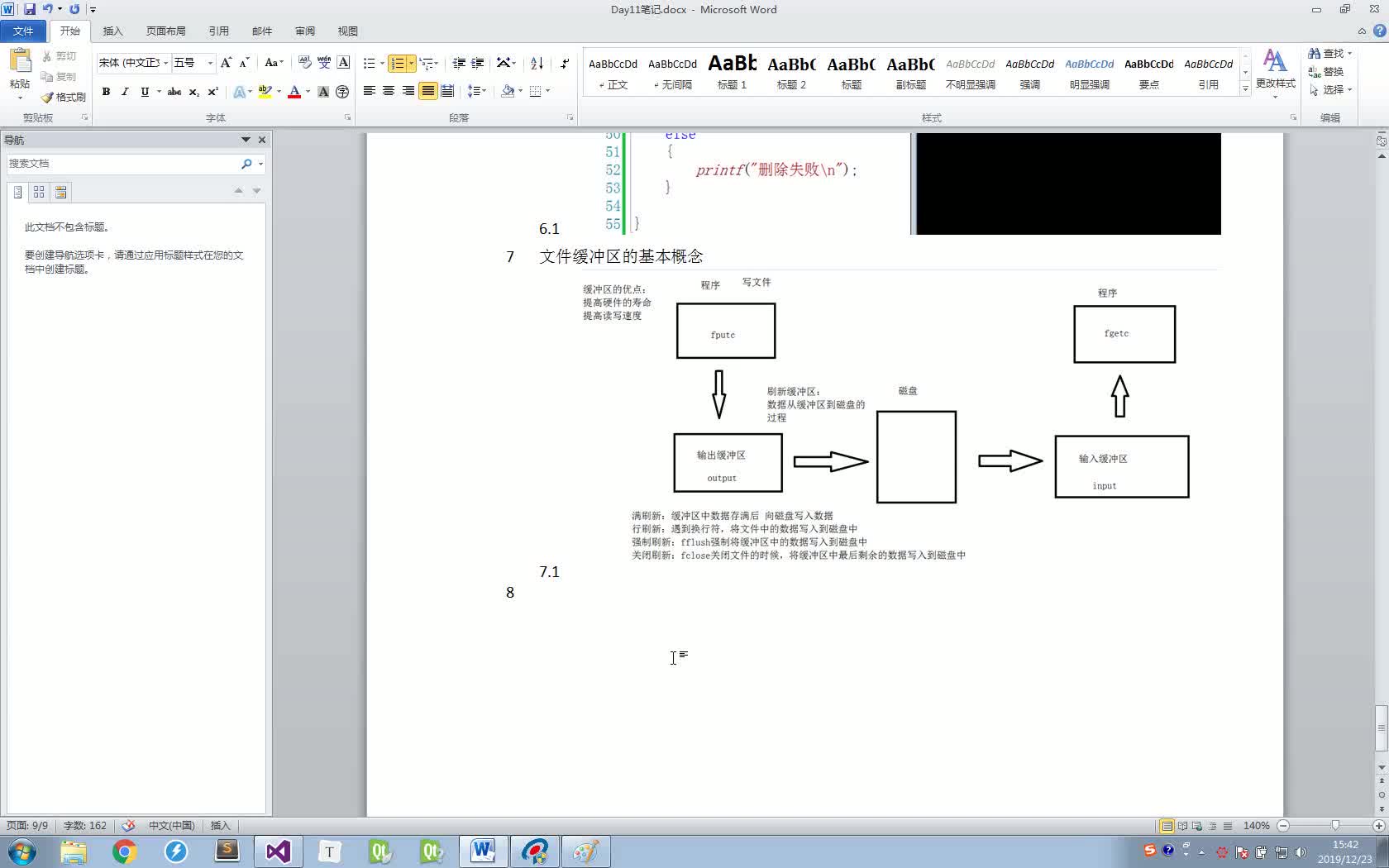Apply red font color swatch

pyautogui.click(x=294, y=92)
